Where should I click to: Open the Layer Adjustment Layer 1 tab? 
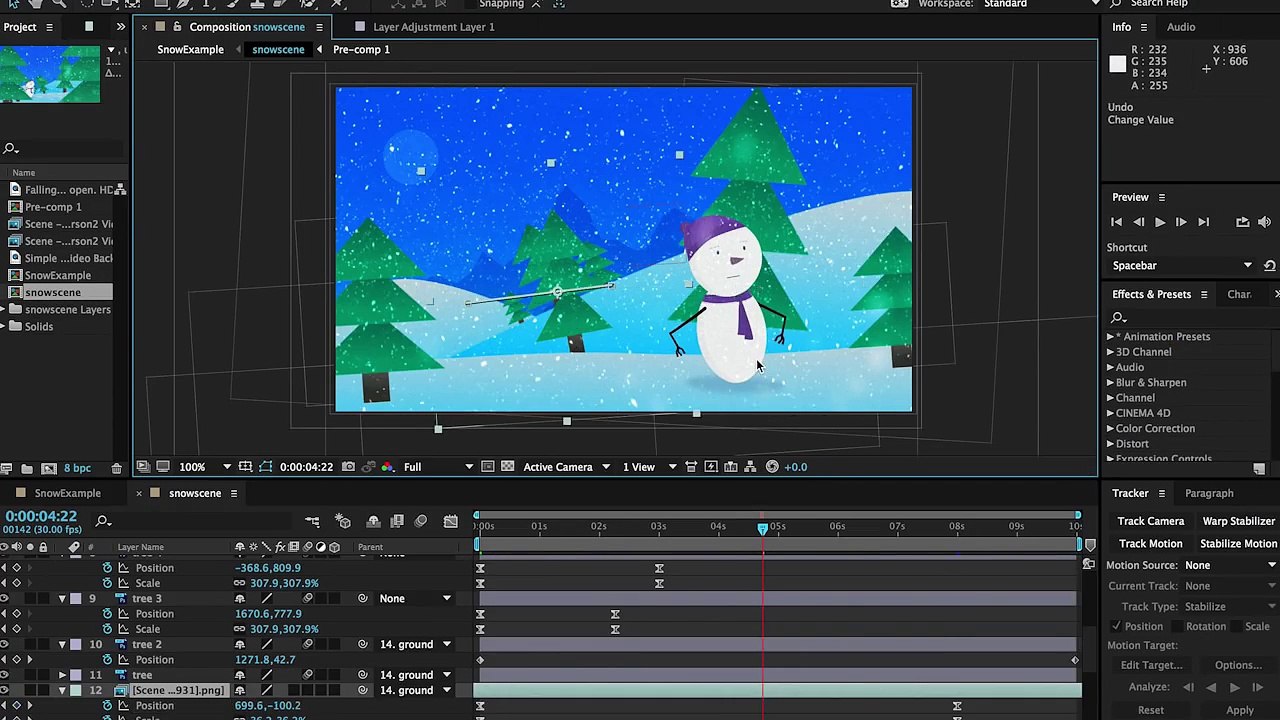(434, 27)
